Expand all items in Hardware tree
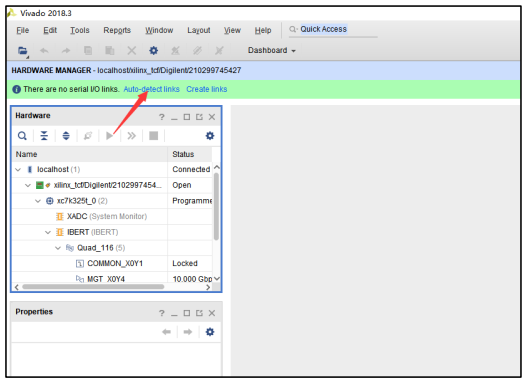 (x=66, y=136)
